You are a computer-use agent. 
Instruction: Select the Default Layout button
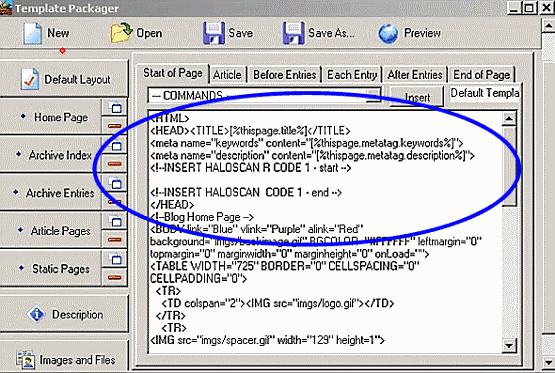pyautogui.click(x=64, y=79)
